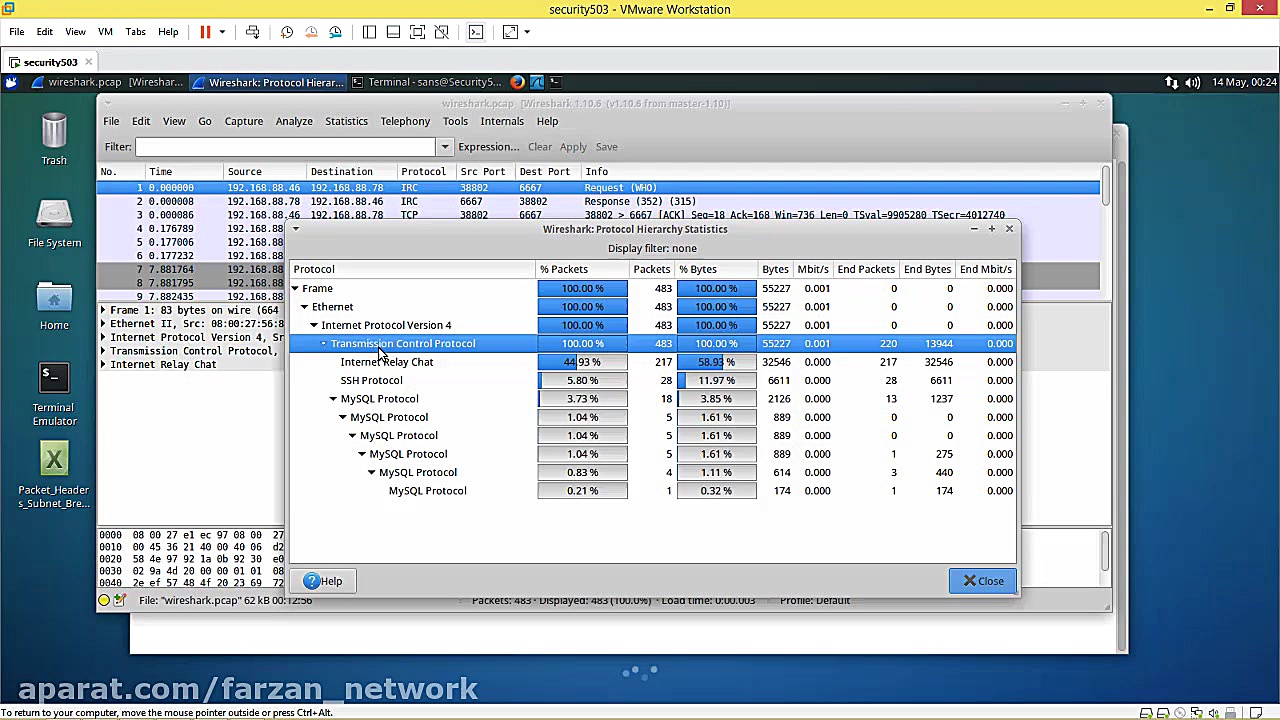Open the power options dropdown next to pause
The height and width of the screenshot is (720, 1280).
coord(222,32)
